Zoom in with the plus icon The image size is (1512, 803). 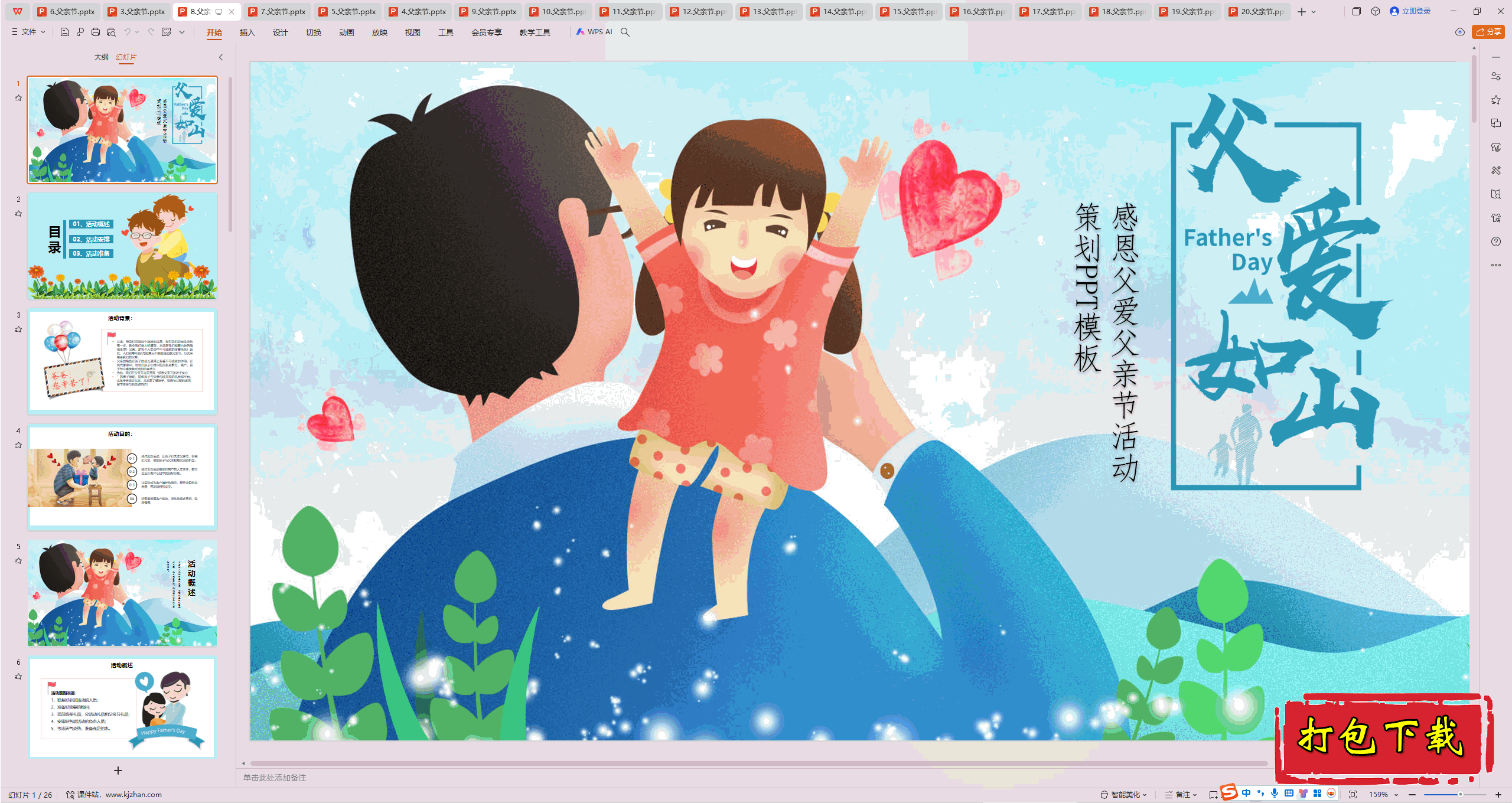coord(1498,795)
